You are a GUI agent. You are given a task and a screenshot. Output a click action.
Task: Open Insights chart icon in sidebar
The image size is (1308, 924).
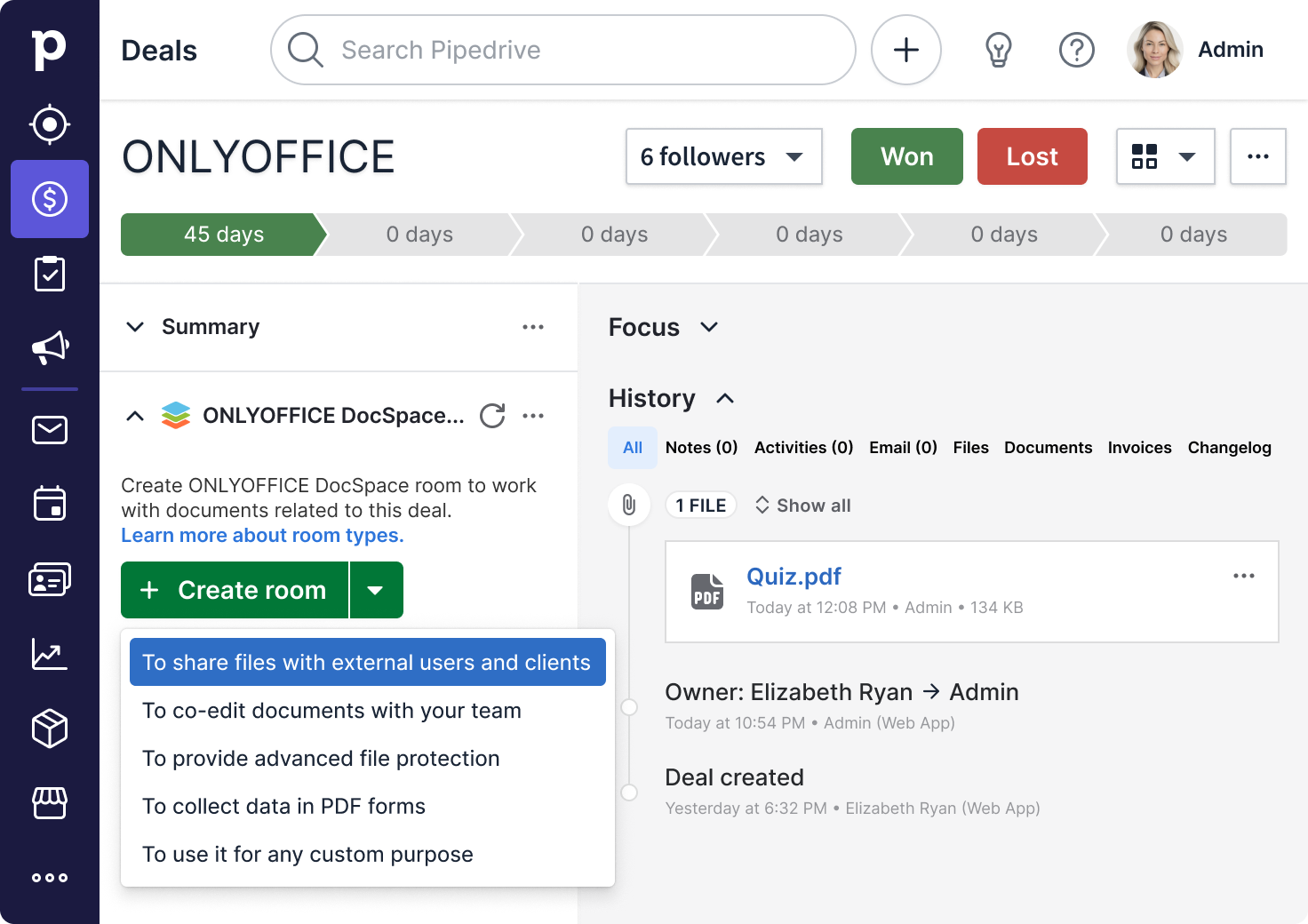50,654
